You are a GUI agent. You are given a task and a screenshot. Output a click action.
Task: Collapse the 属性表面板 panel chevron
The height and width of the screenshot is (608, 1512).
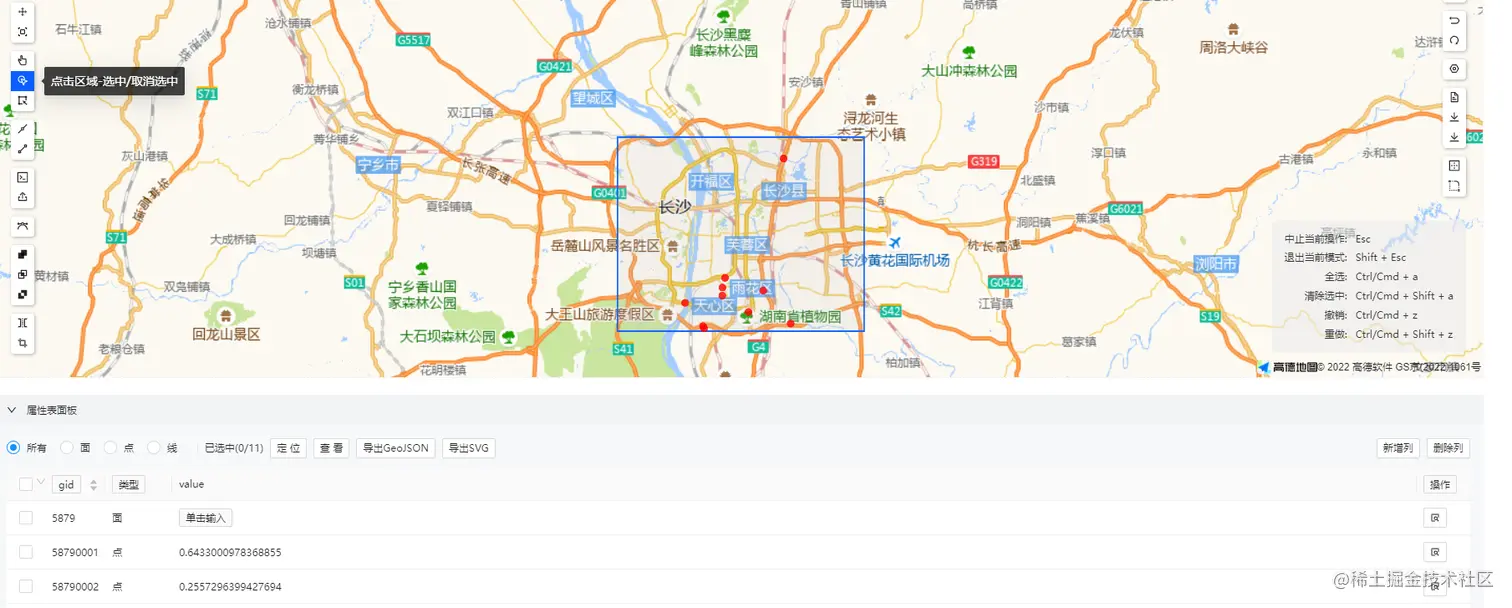click(x=12, y=410)
